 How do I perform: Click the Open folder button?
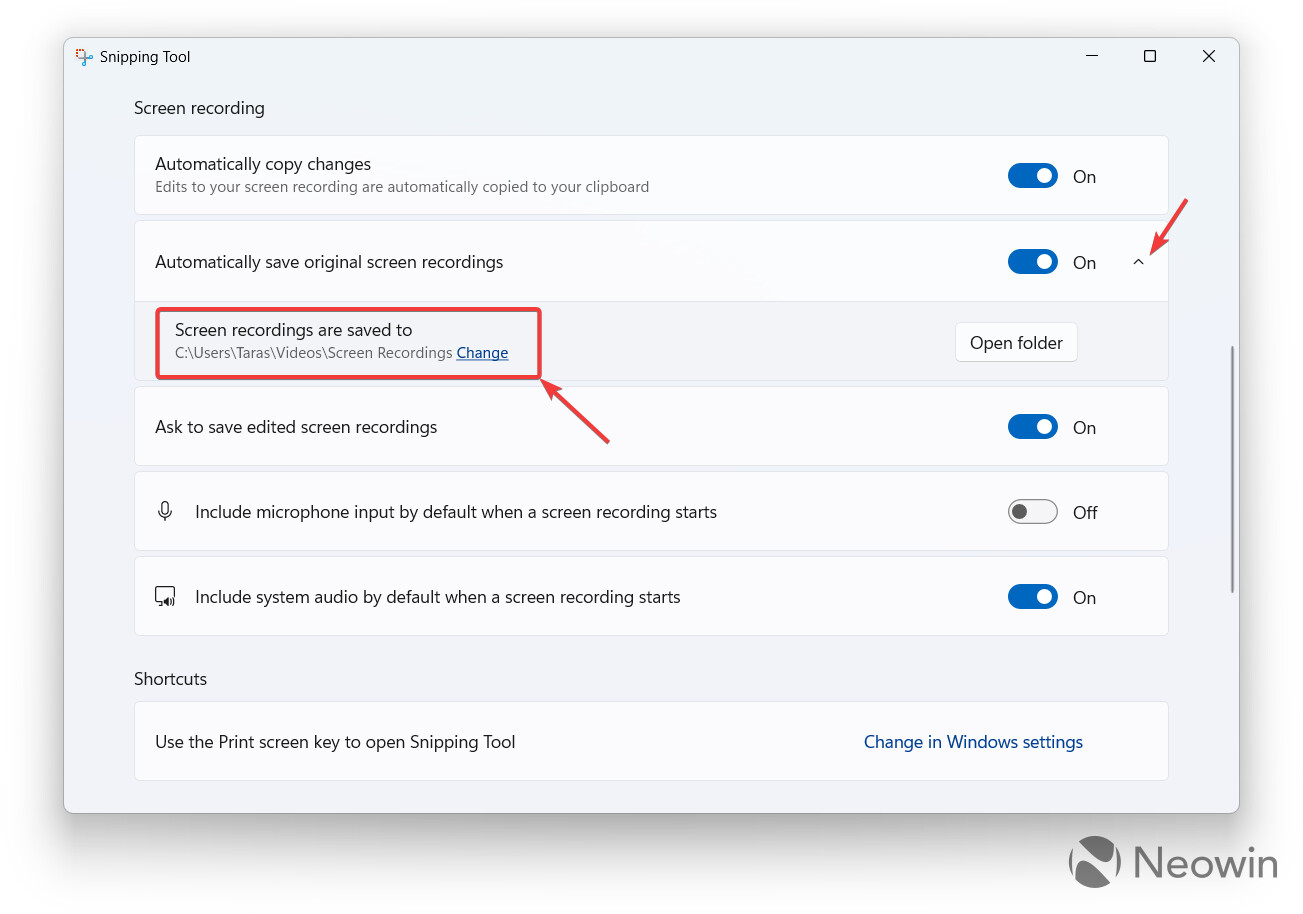(x=1016, y=342)
